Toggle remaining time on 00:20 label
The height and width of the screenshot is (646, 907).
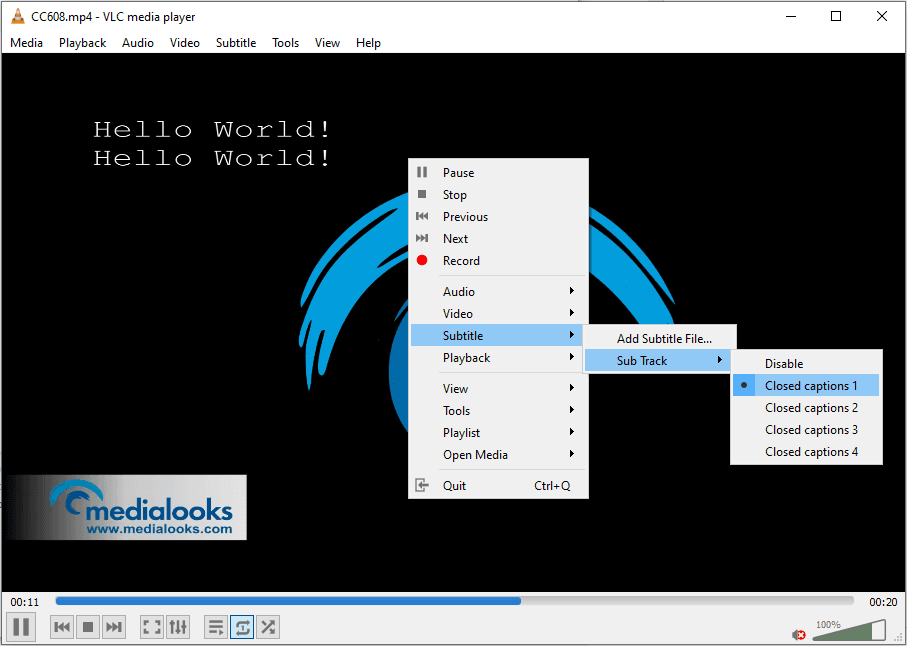pos(883,602)
